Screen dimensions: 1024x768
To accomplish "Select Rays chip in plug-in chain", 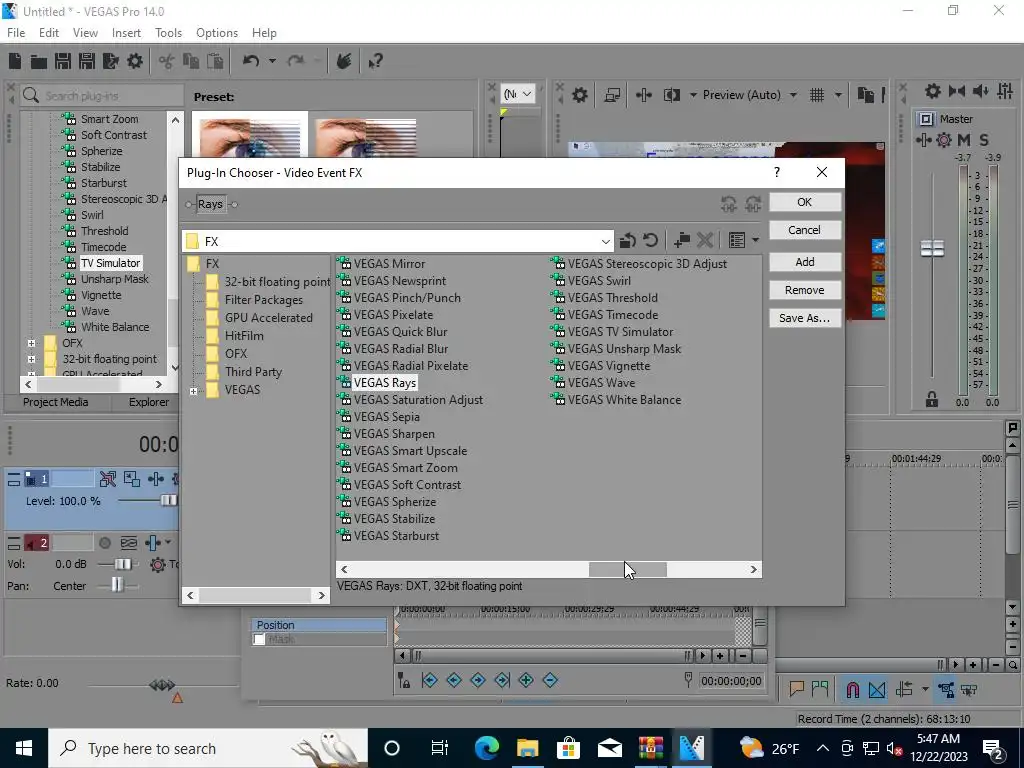I will [x=210, y=204].
